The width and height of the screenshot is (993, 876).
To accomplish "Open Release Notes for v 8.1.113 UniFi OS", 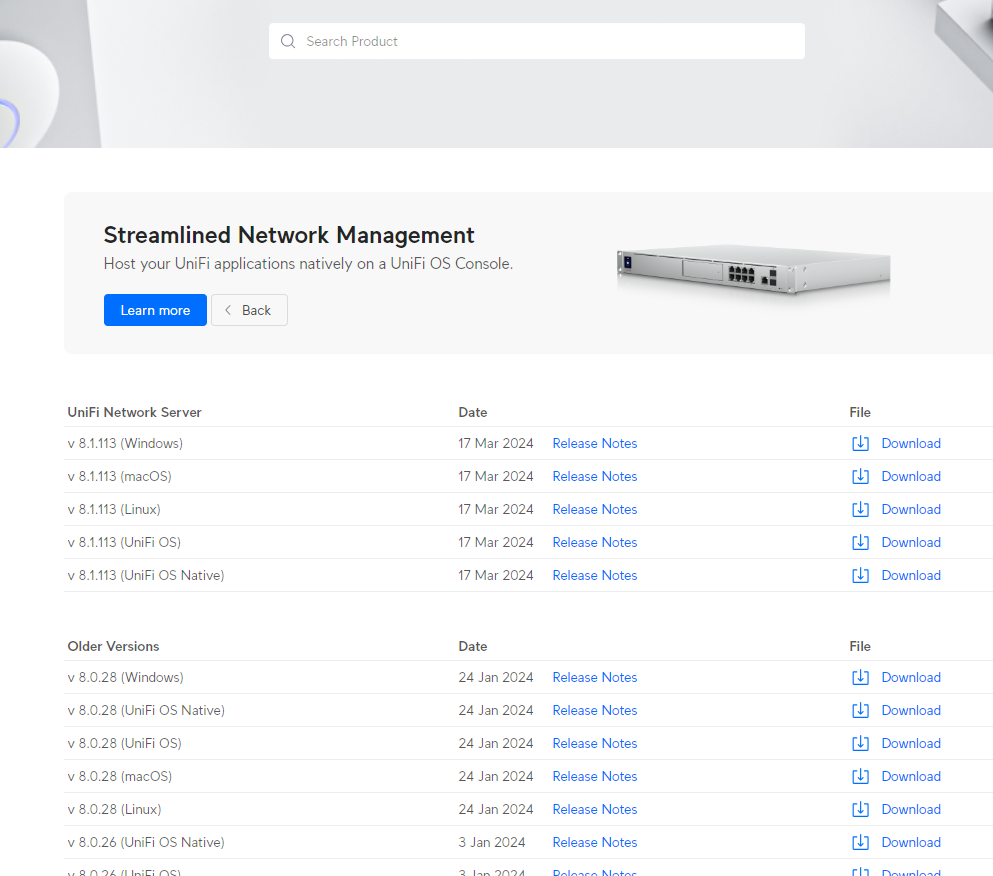I will click(595, 542).
